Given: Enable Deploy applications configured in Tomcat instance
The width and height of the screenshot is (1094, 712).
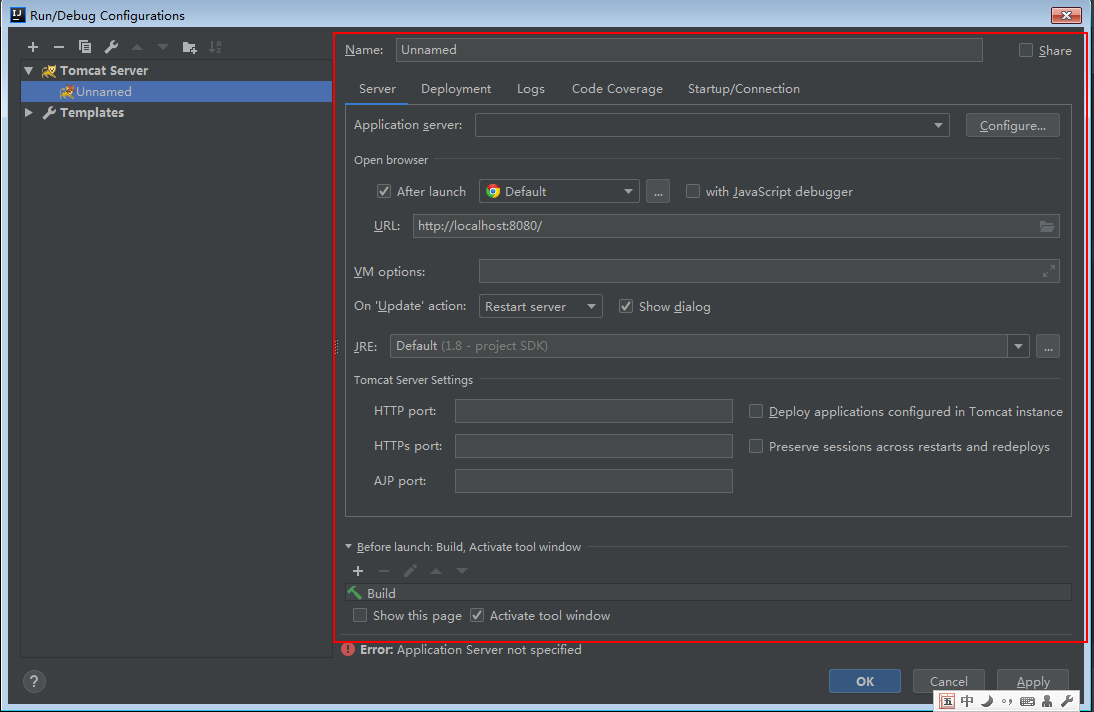Looking at the screenshot, I should point(756,411).
